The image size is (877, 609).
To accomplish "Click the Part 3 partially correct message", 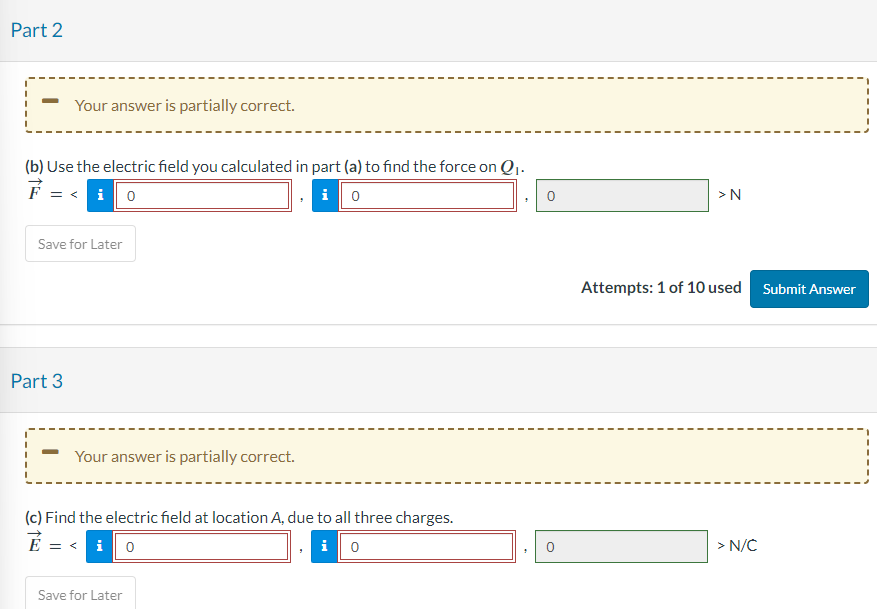I will click(185, 456).
